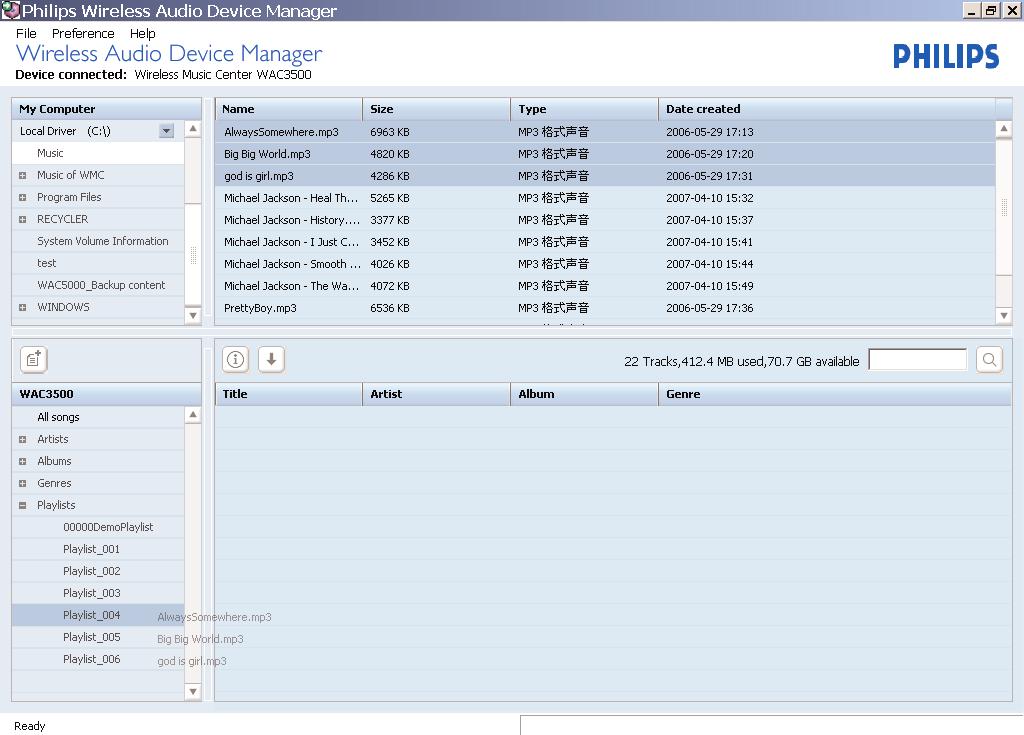Select Michael Jackson - The Wa... file
Screen dimensions: 1024x735
coord(605,286)
